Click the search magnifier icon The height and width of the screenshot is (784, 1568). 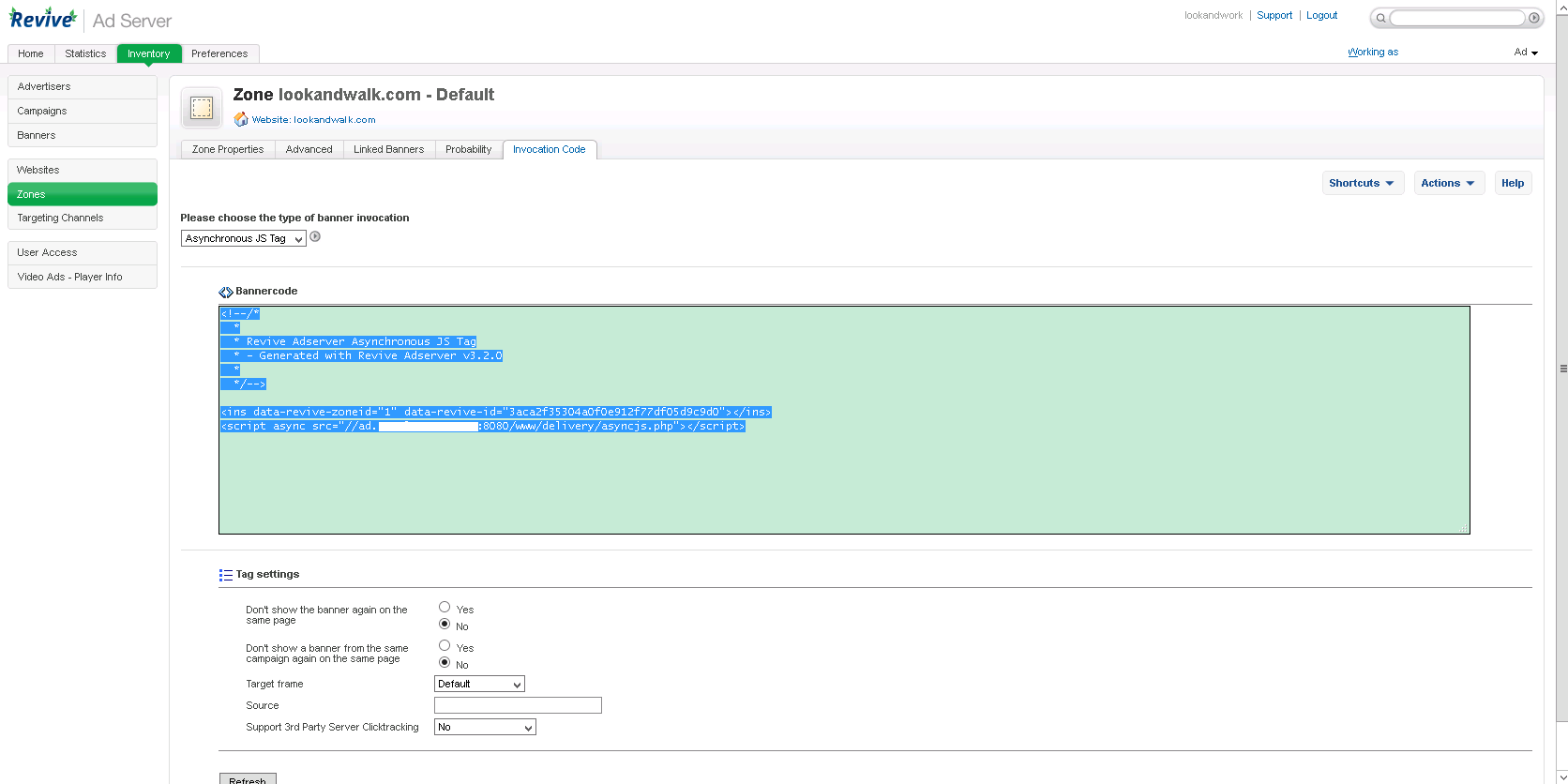tap(1380, 18)
